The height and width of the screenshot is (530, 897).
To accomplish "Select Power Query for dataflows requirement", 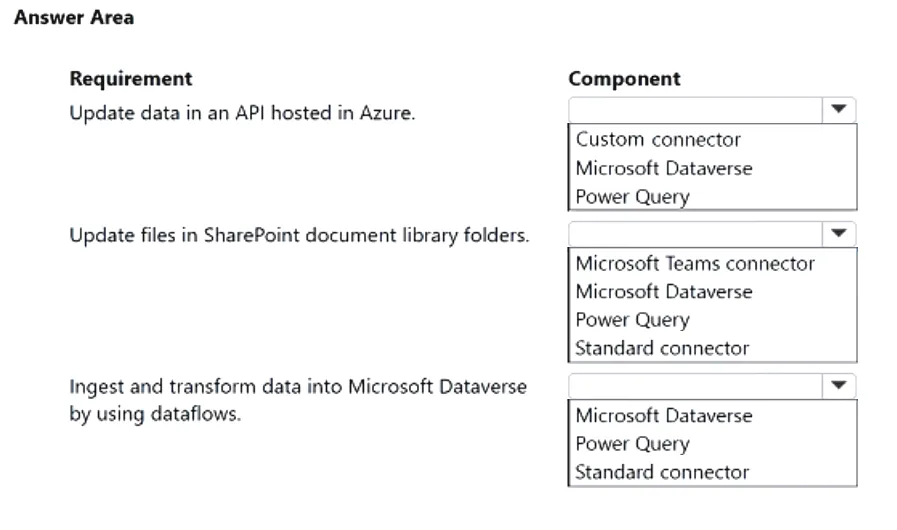I will [x=632, y=444].
